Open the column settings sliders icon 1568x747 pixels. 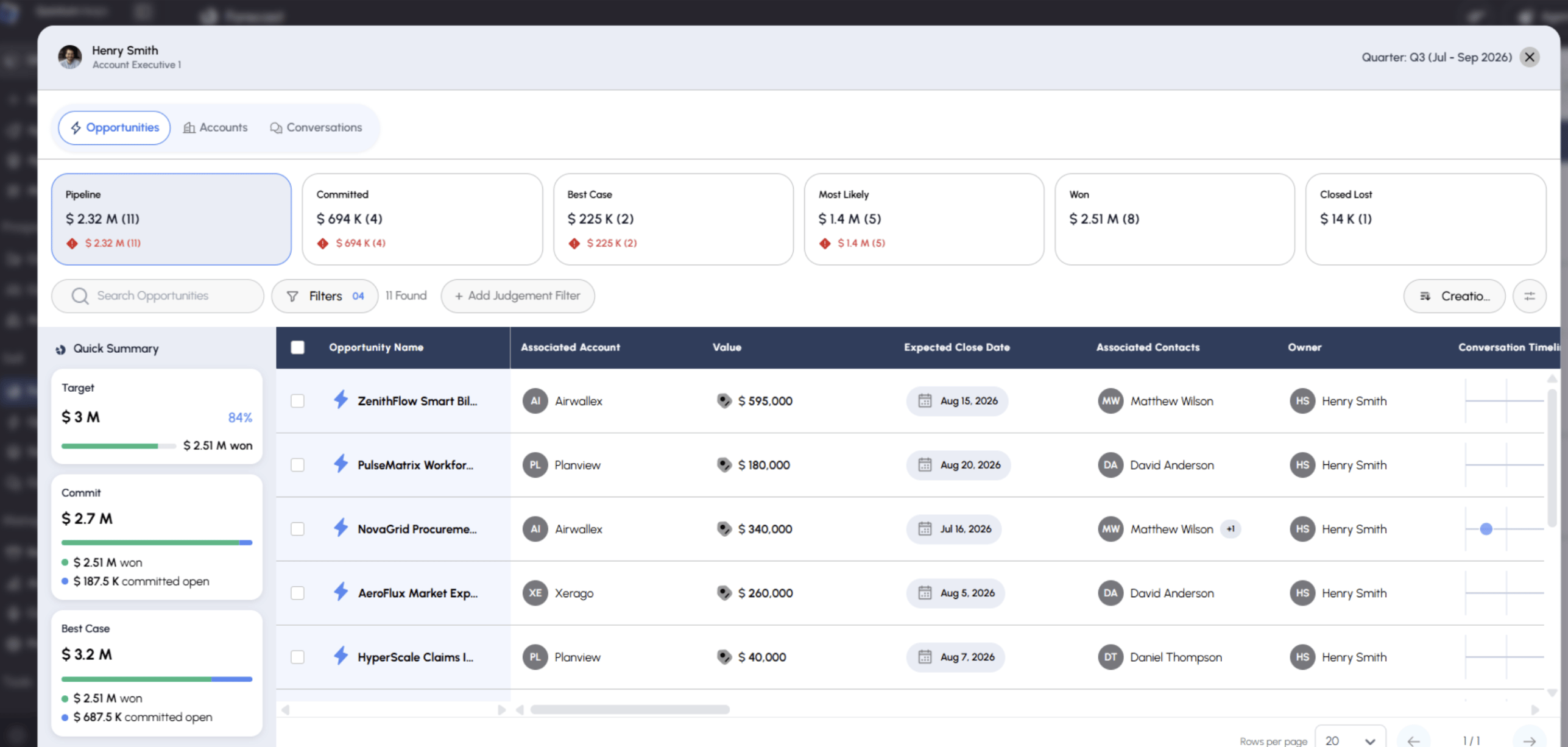(x=1530, y=296)
